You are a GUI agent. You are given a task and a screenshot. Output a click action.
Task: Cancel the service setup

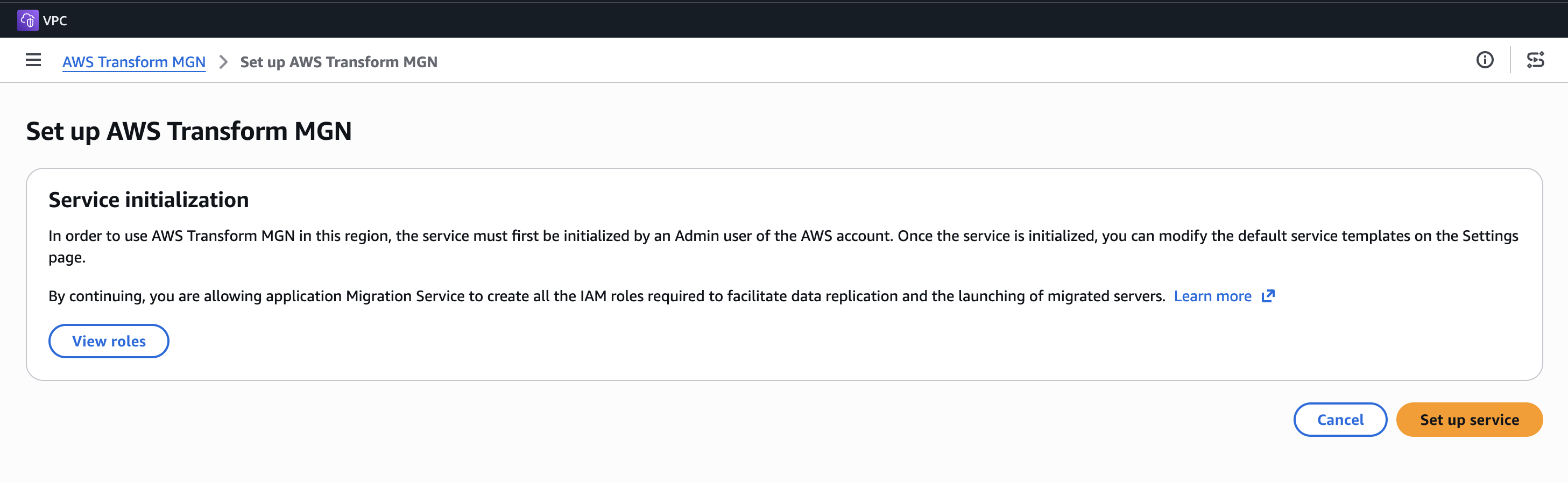coord(1340,419)
